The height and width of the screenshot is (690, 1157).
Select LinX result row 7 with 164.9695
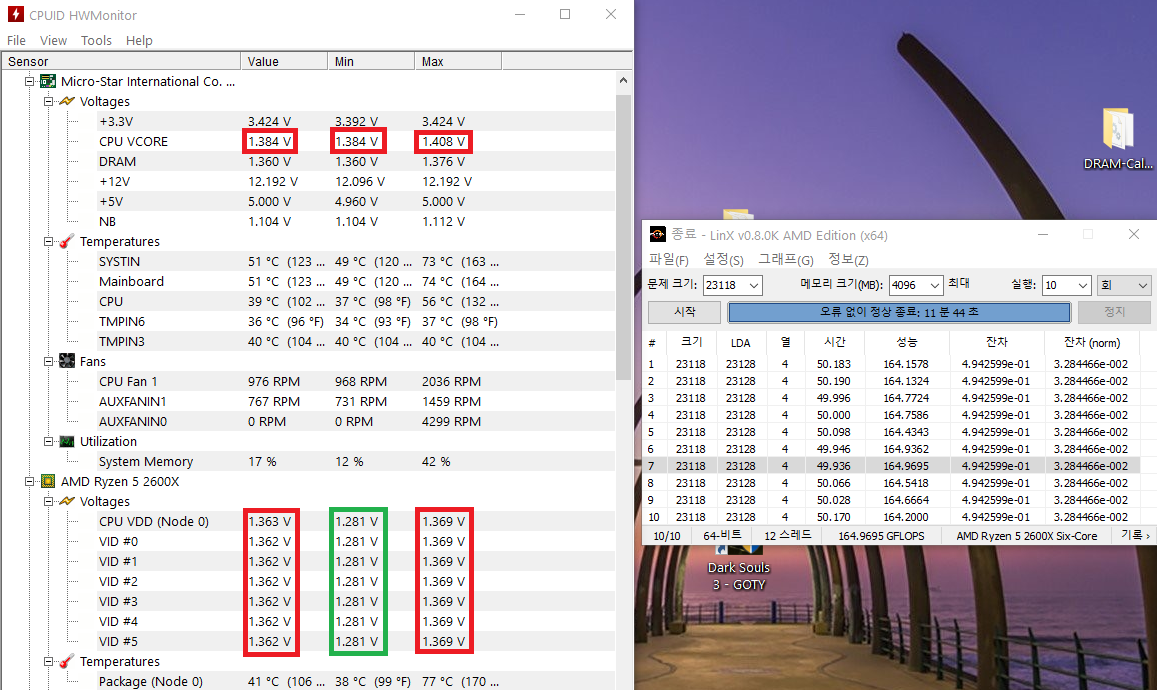point(893,466)
